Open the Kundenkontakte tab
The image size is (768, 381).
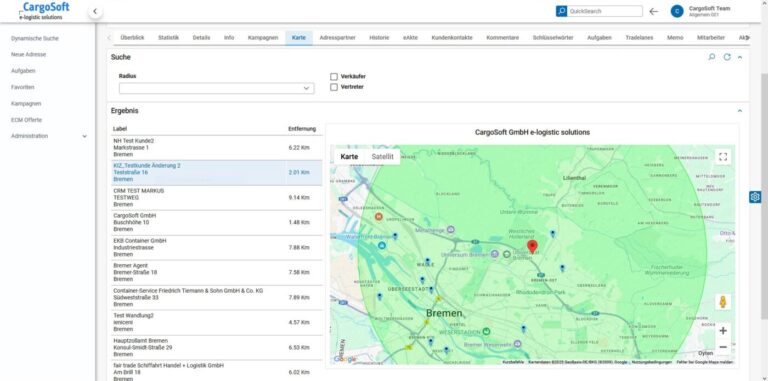[x=452, y=38]
